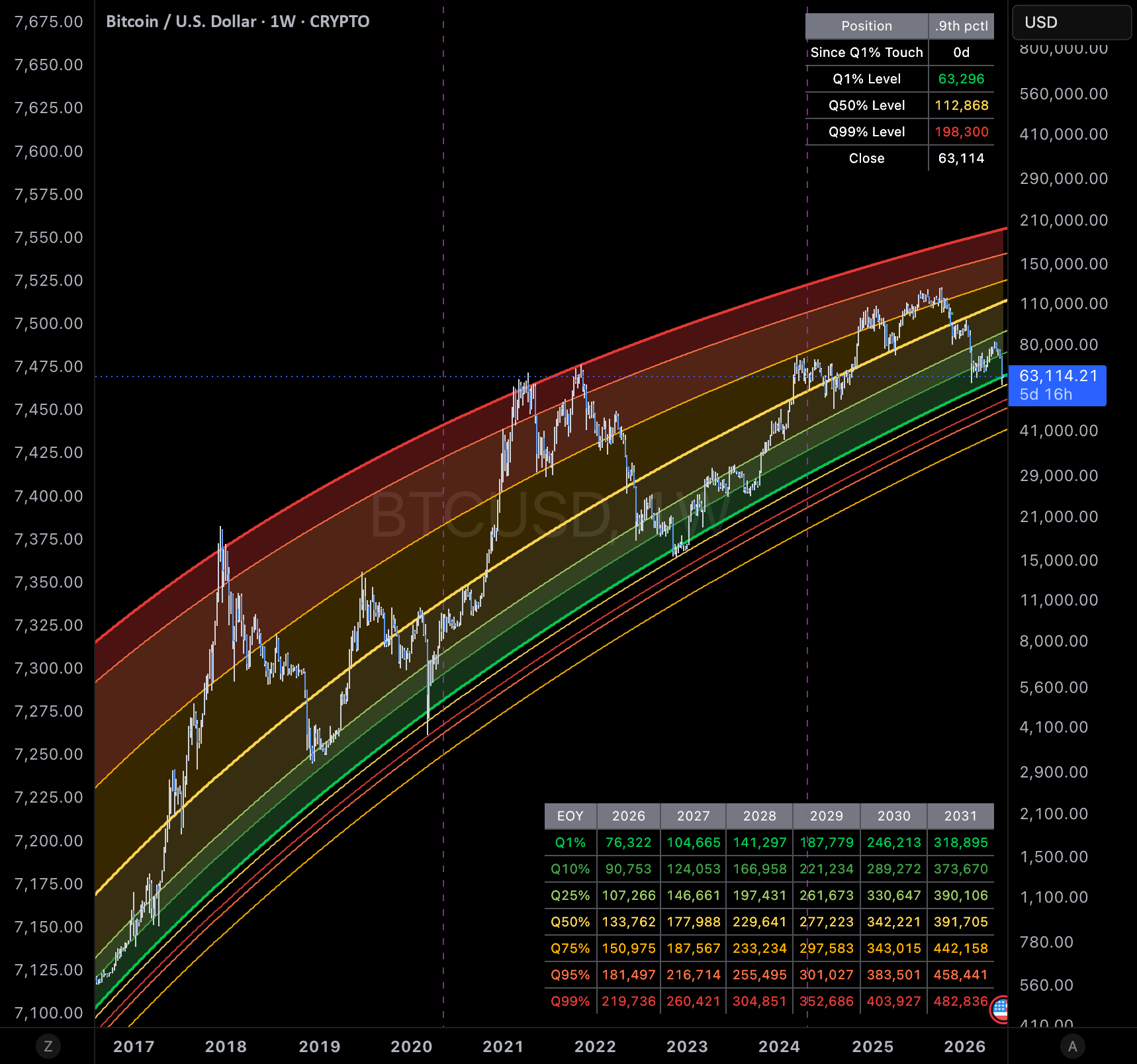
Task: Click the 2024 label on time axis
Action: (779, 1046)
